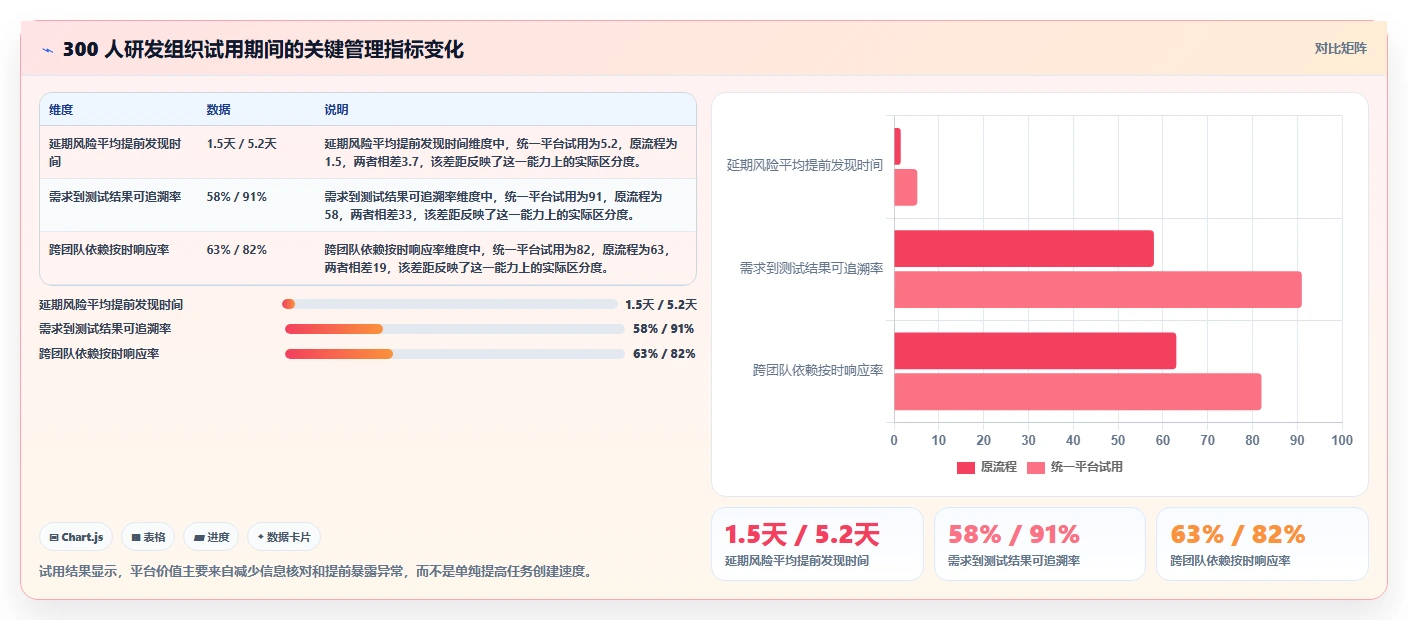Screen dimensions: 1408x620
Task: Click table cell 63% / 82%
Action: pyautogui.click(x=236, y=250)
